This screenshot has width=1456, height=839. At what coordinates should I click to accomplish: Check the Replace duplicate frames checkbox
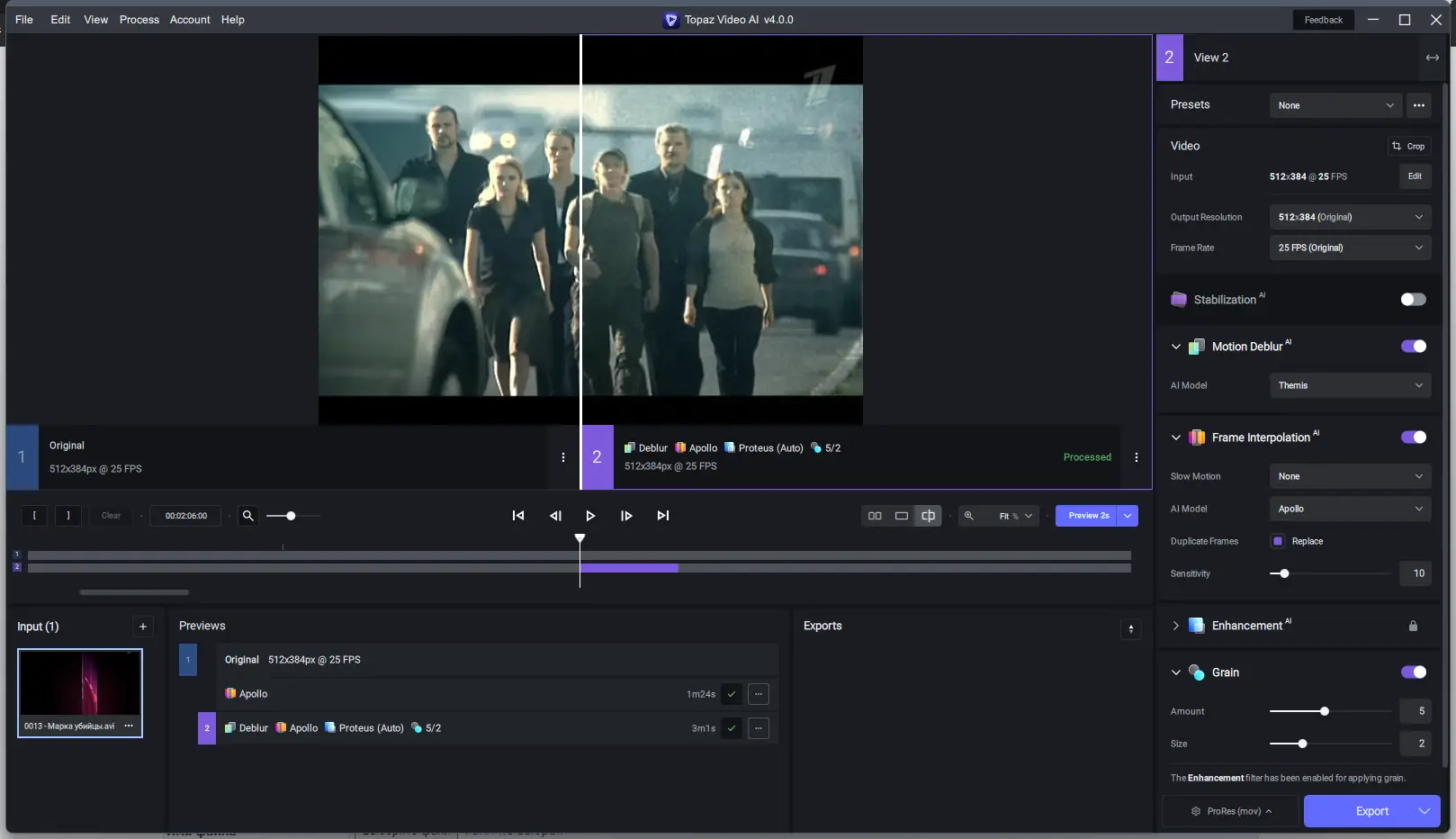coord(1278,541)
